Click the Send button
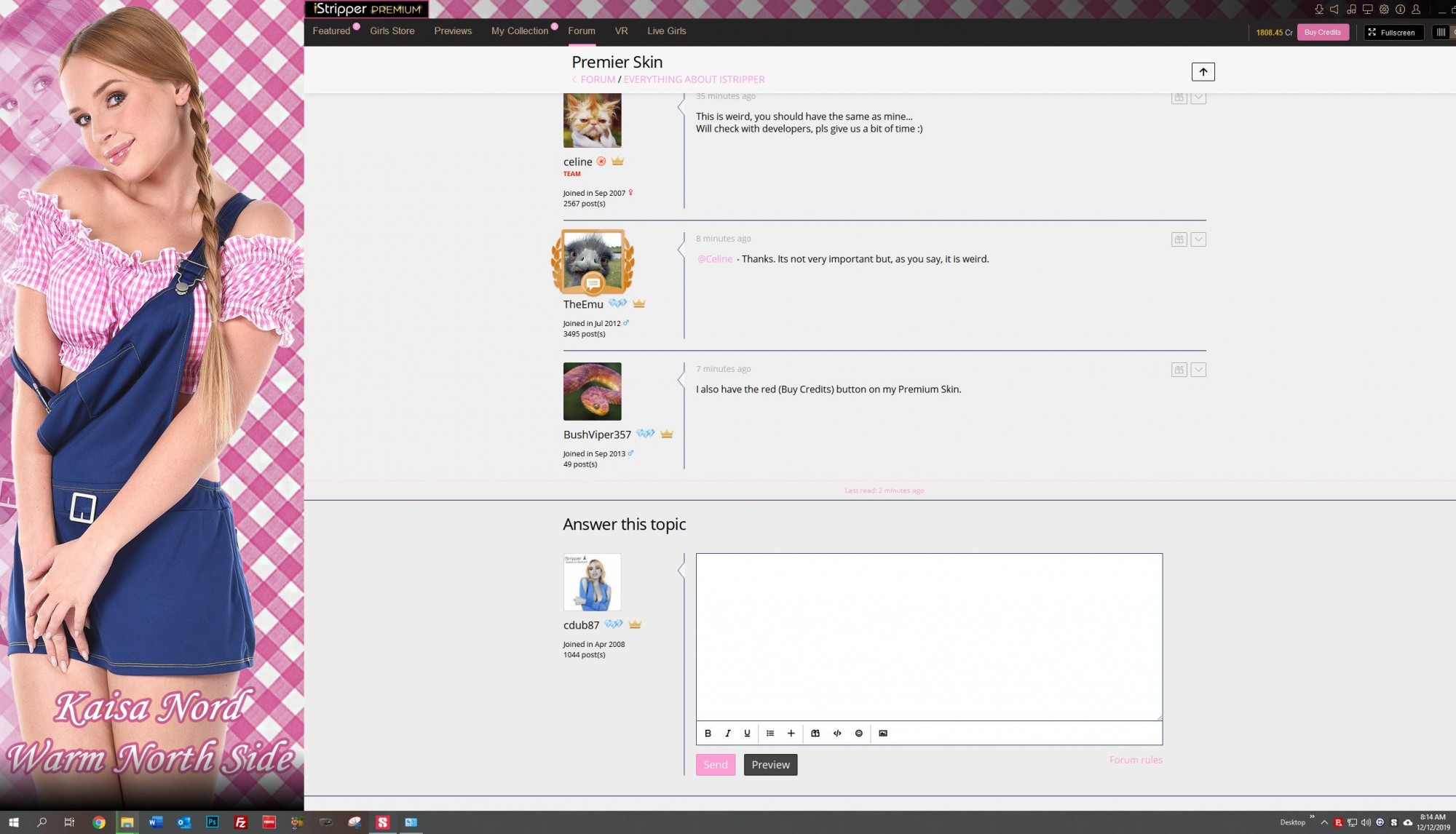 tap(716, 765)
